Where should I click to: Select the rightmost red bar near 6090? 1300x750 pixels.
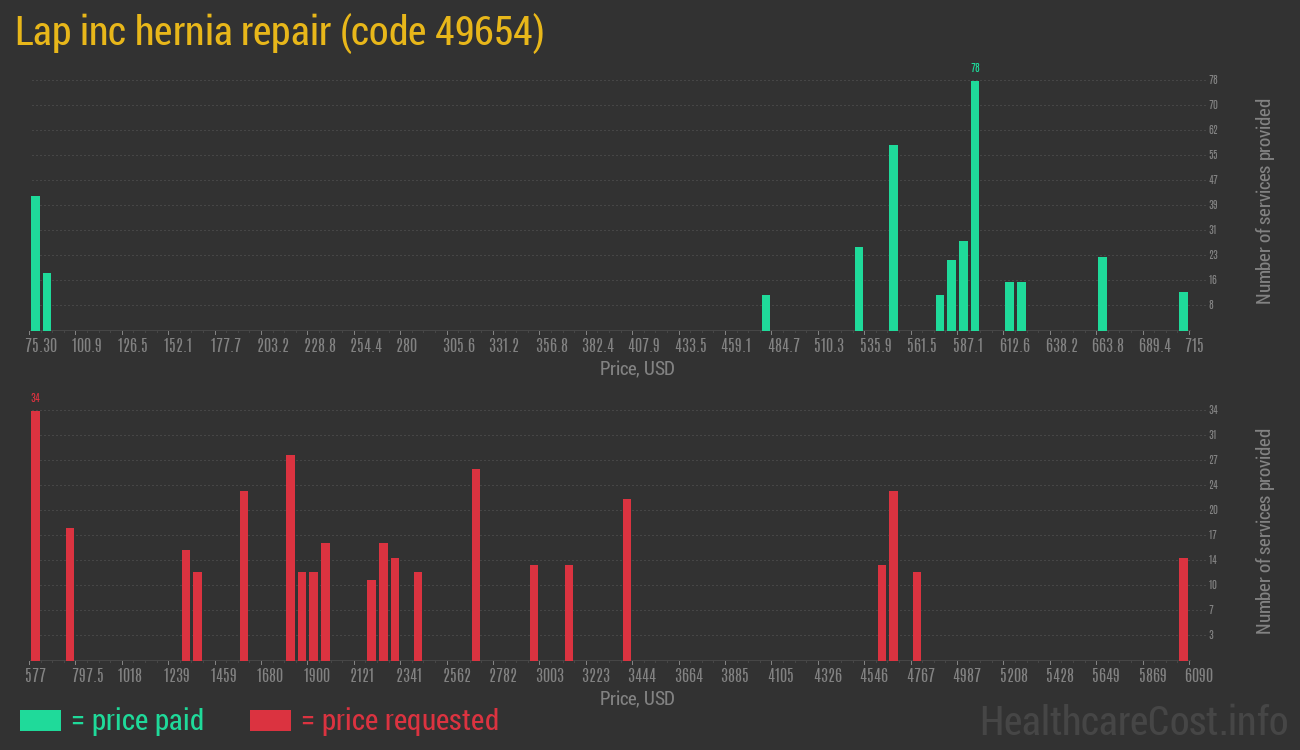click(1183, 609)
